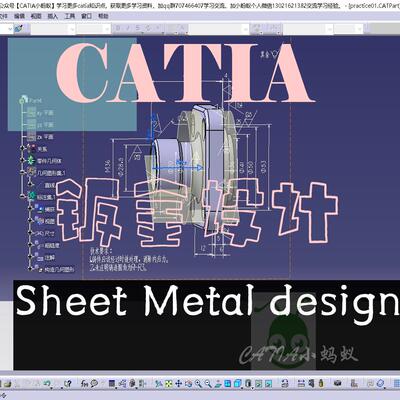The image size is (400, 400).
Task: Expand the 注解 node
Action: 30,257
